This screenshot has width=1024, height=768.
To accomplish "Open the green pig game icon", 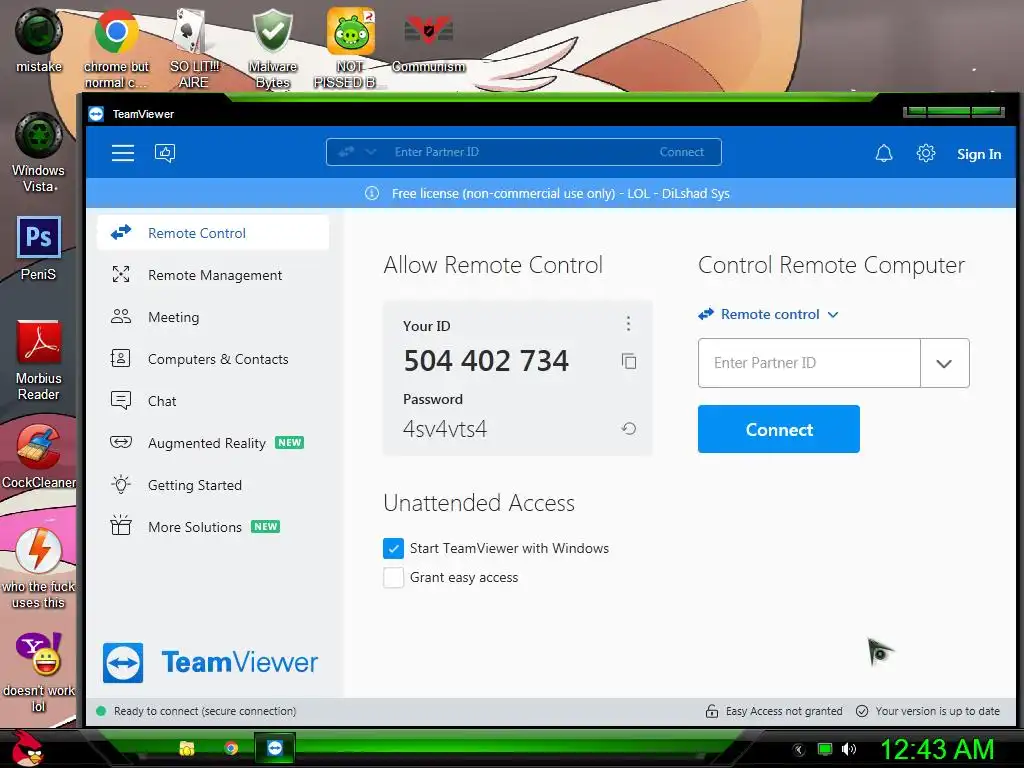I will (x=350, y=48).
